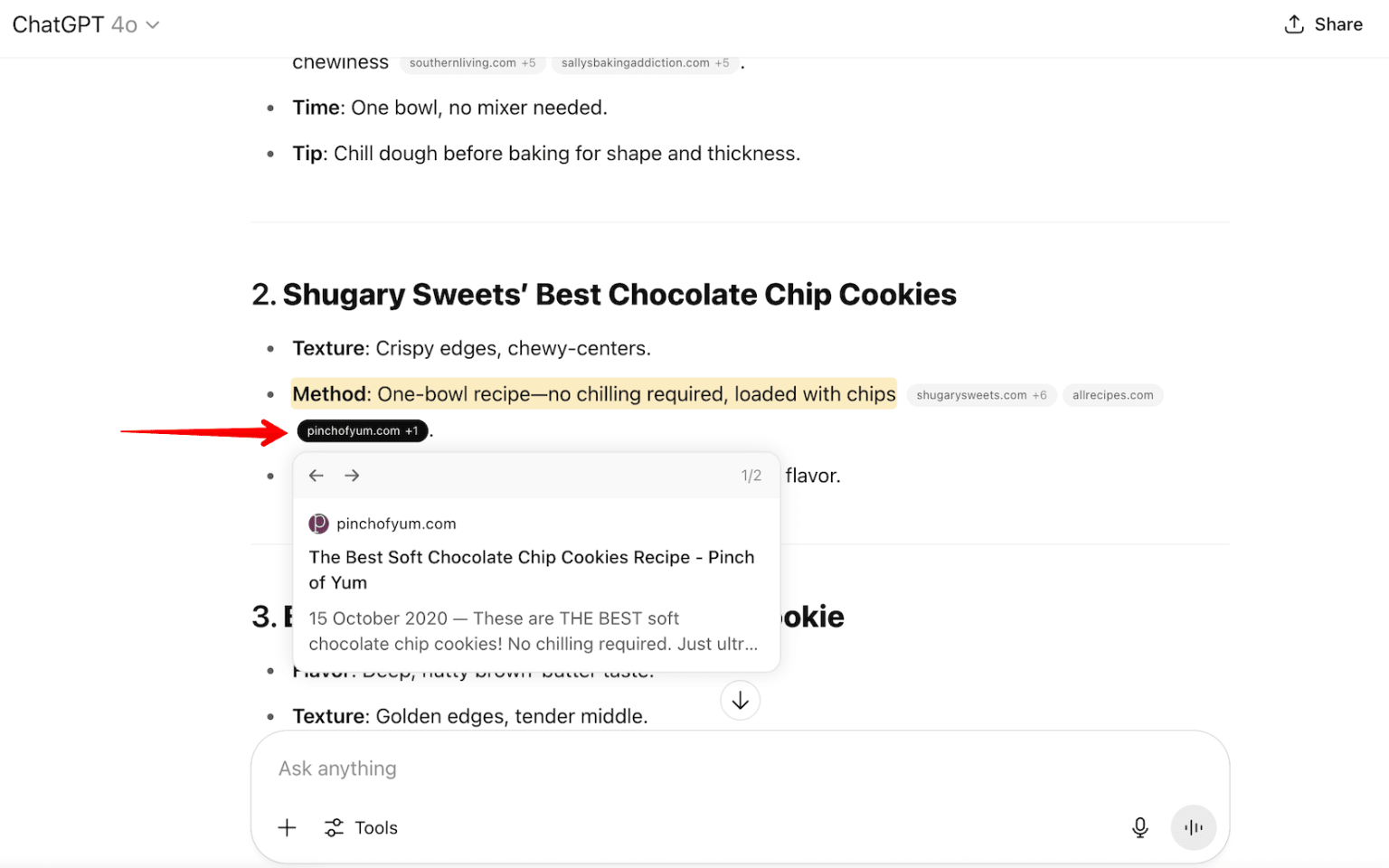
Task: Go to next citation source arrow
Action: coord(352,476)
